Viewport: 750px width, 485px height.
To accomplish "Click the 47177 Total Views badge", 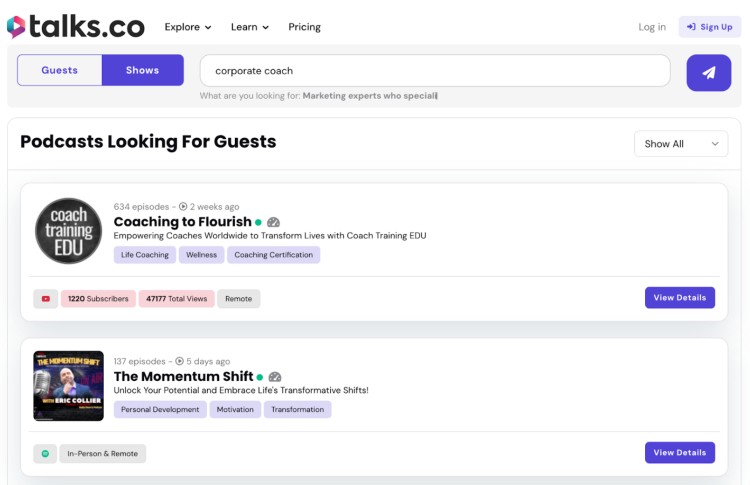I will pos(176,298).
